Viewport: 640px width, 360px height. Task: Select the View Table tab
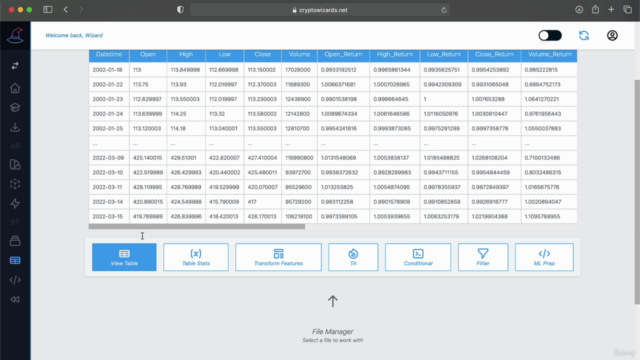click(x=124, y=257)
